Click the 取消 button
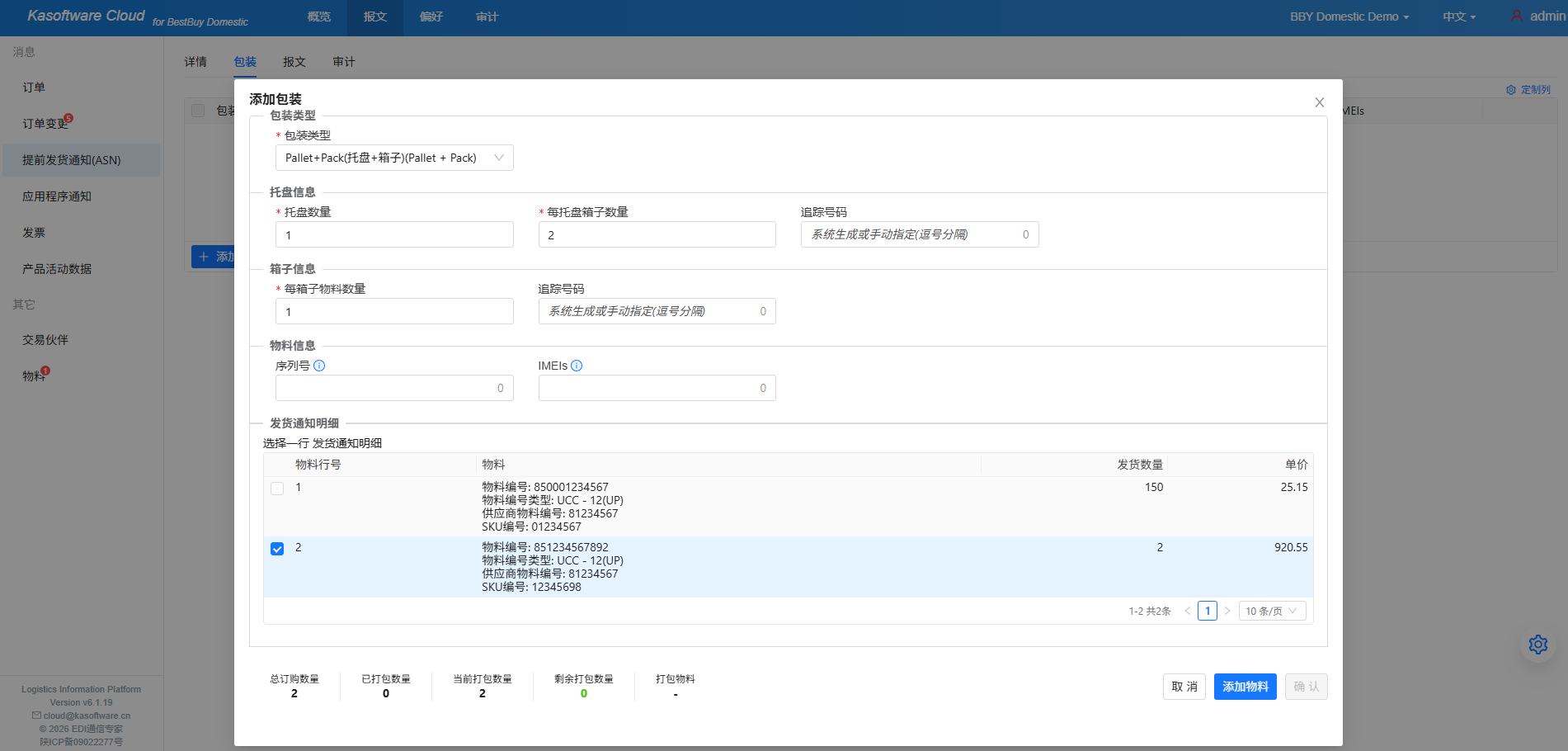Screen dimensions: 1568x751 pyautogui.click(x=1184, y=687)
